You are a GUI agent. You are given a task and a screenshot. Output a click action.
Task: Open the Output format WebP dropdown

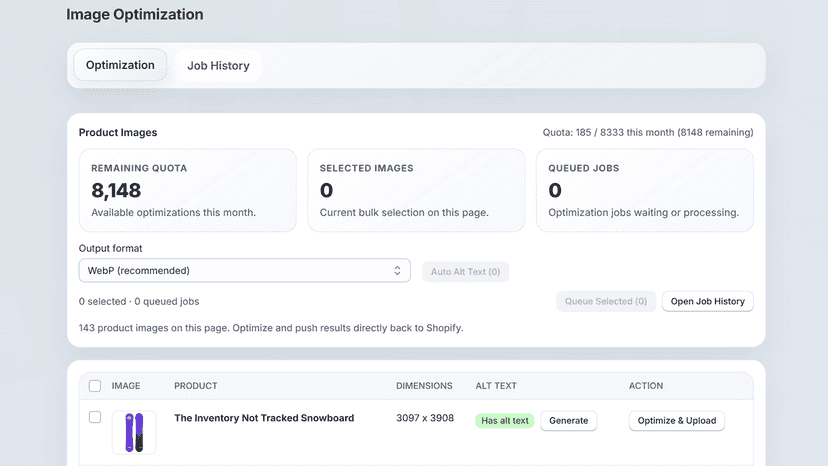pos(244,271)
